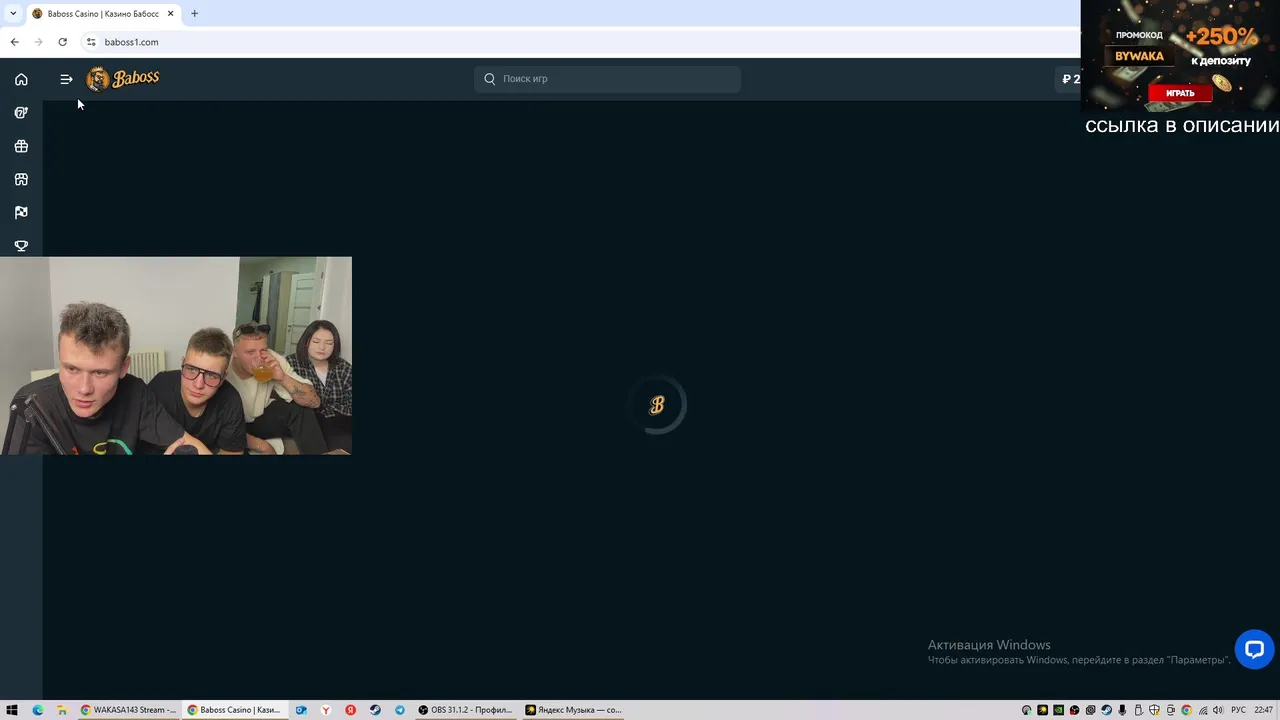Click the BYWAKA promo code label
The image size is (1280, 720).
coord(1140,56)
